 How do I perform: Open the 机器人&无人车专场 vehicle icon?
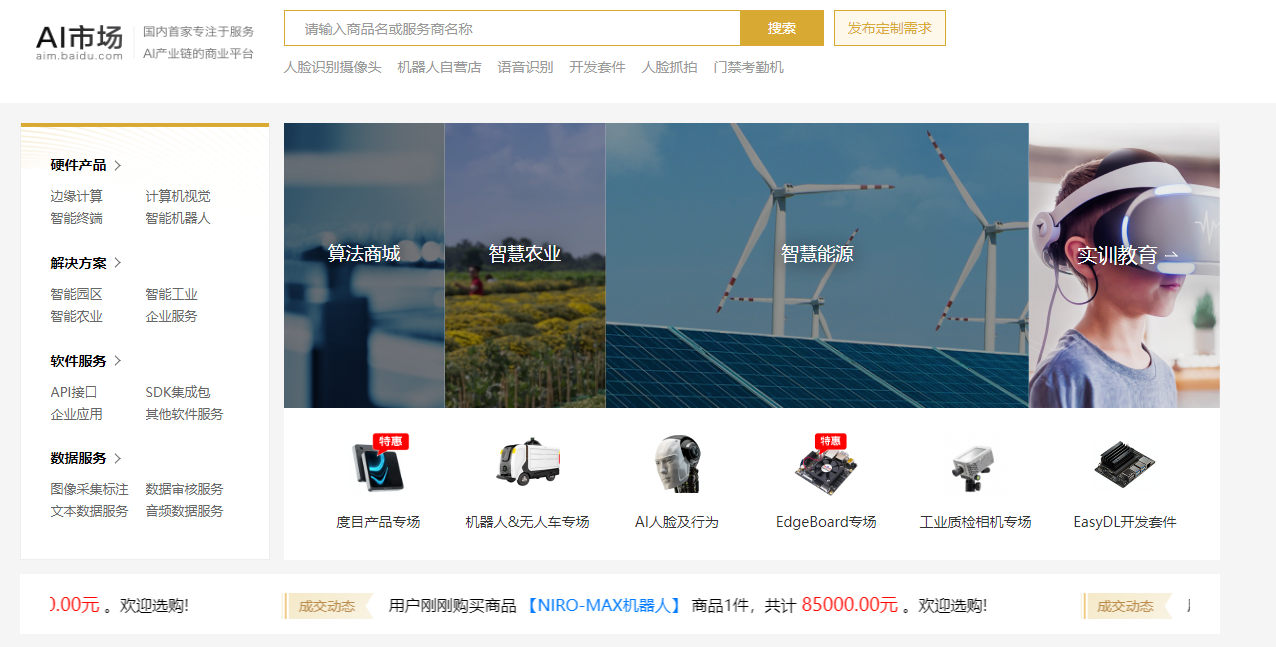527,463
